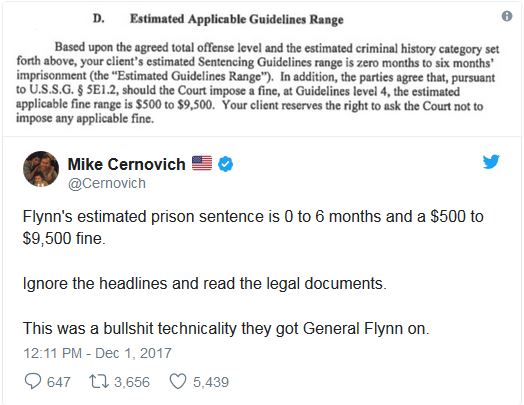Click the tweet text about Flynn's sentence
Screen dimensions: 524x405
click(253, 227)
